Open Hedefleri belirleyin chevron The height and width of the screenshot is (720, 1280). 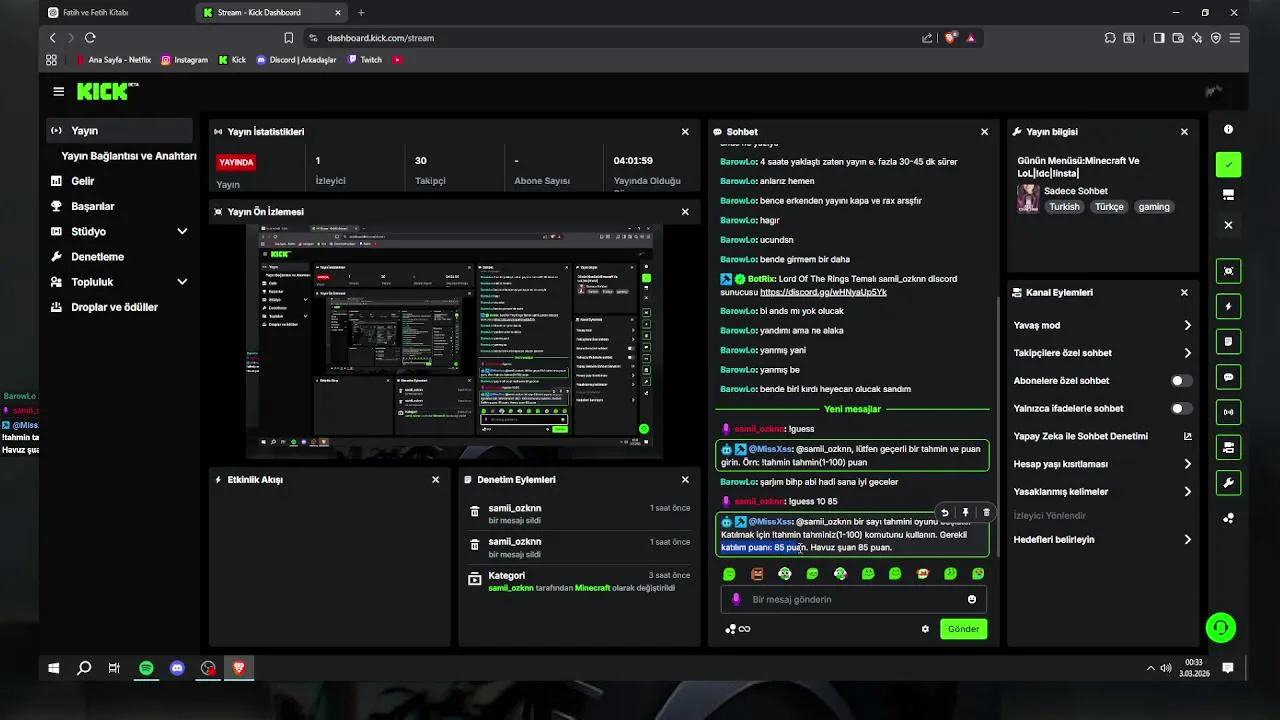pyautogui.click(x=1188, y=540)
